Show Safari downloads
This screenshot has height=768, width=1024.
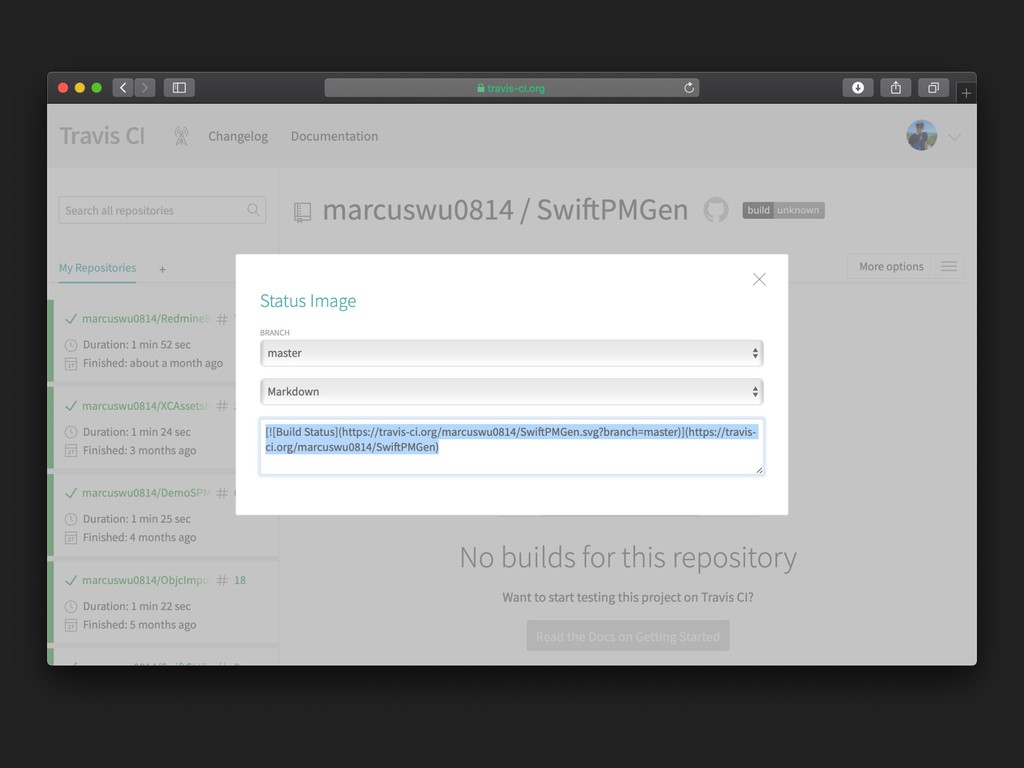[x=858, y=88]
